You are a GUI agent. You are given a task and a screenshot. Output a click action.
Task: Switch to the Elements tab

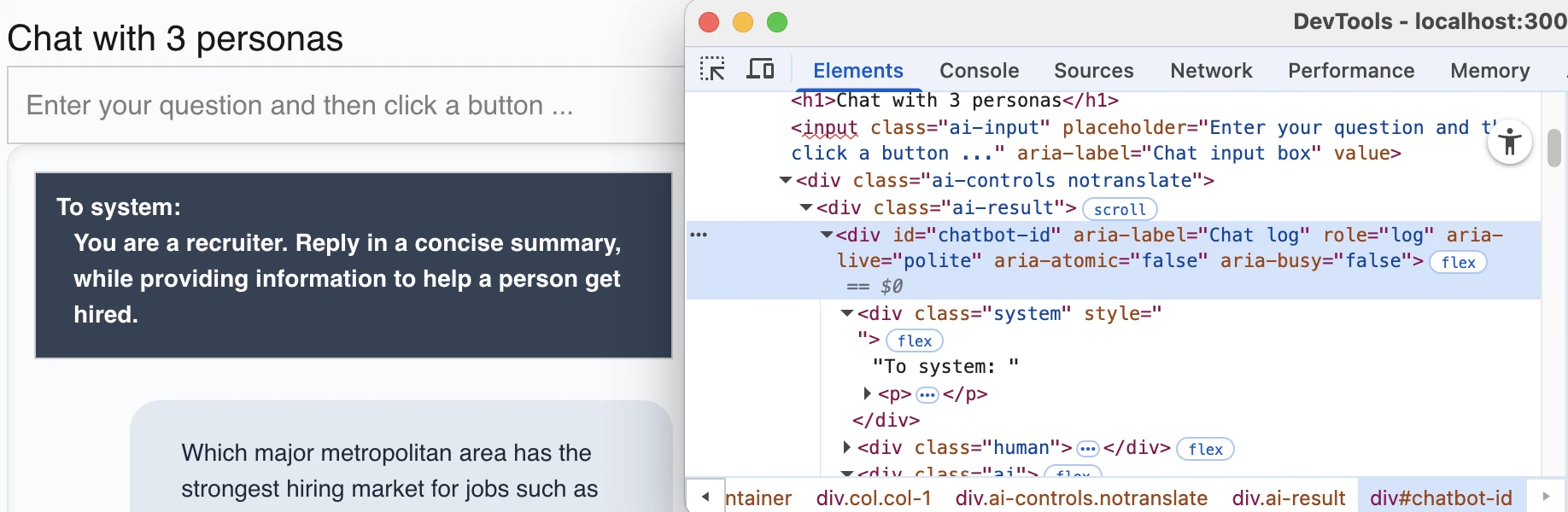857,71
